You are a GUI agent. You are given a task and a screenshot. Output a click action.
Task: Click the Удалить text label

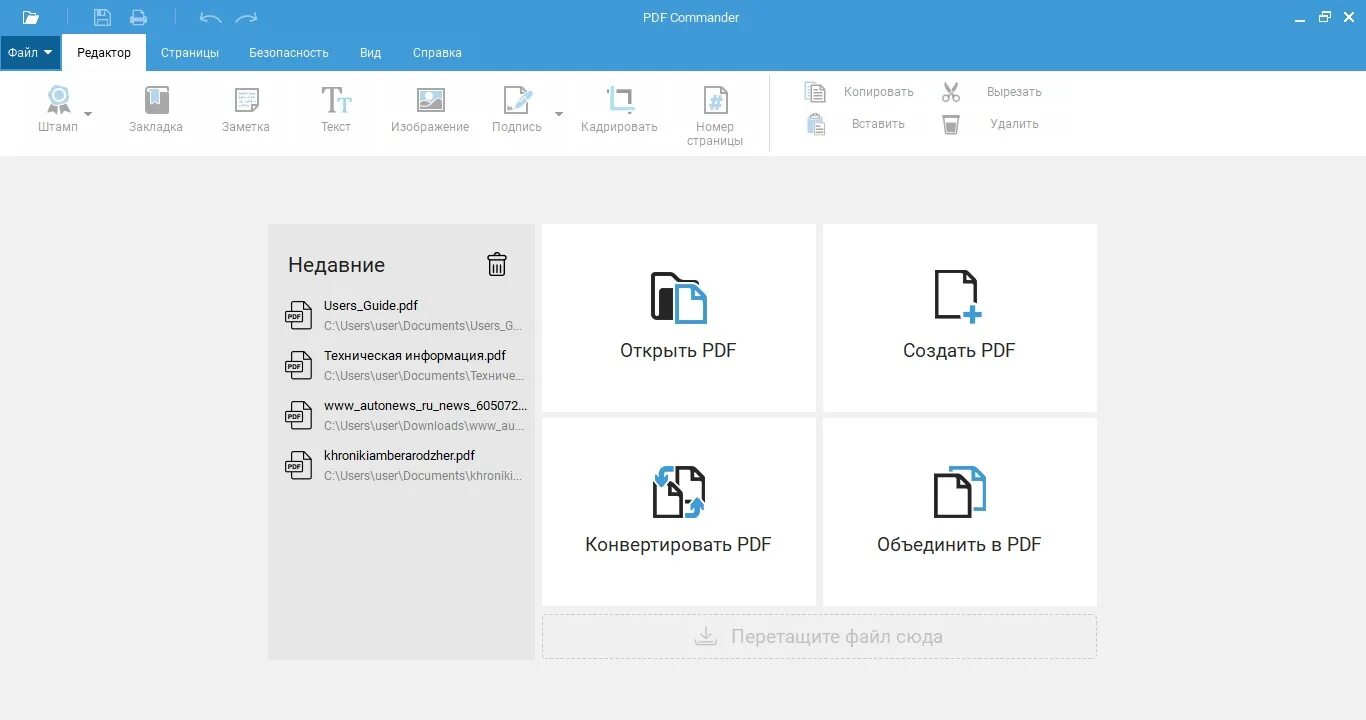point(1014,124)
